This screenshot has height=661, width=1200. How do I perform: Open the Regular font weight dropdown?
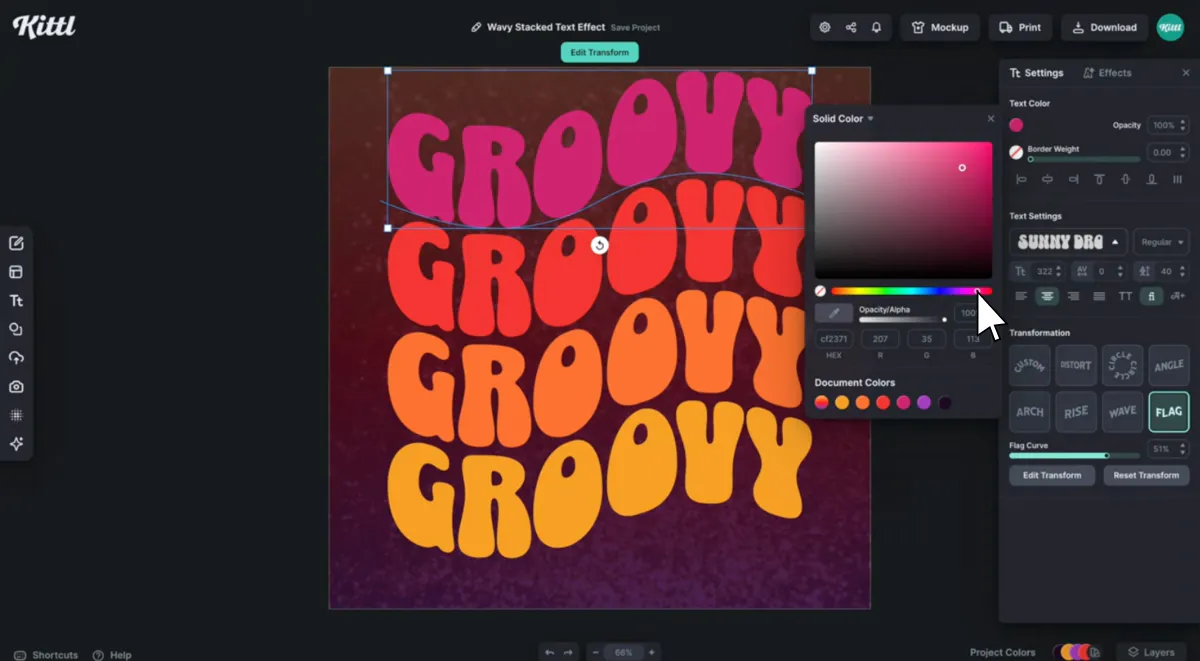click(x=1160, y=241)
